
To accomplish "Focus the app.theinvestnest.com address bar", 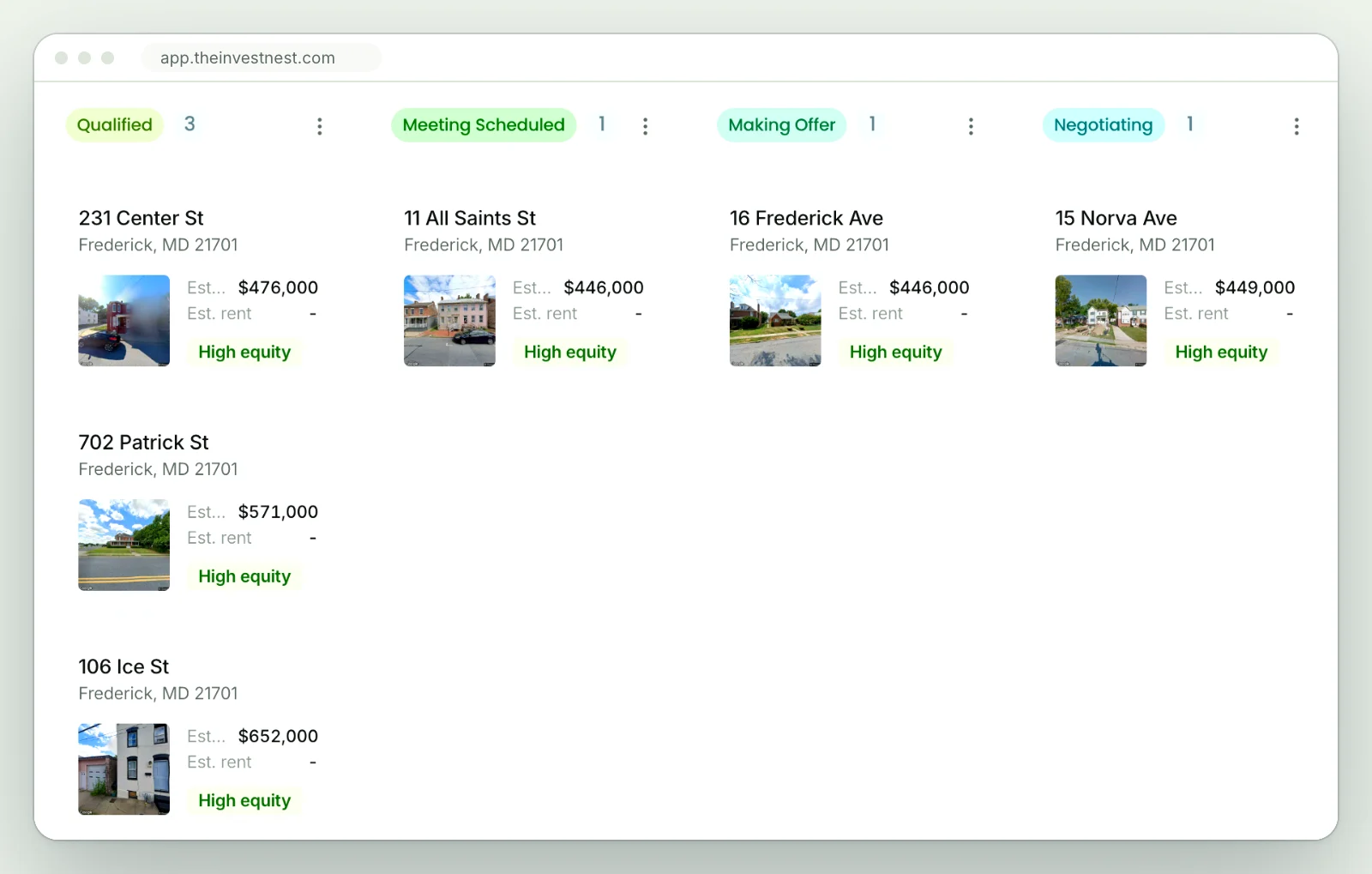I will 261,57.
